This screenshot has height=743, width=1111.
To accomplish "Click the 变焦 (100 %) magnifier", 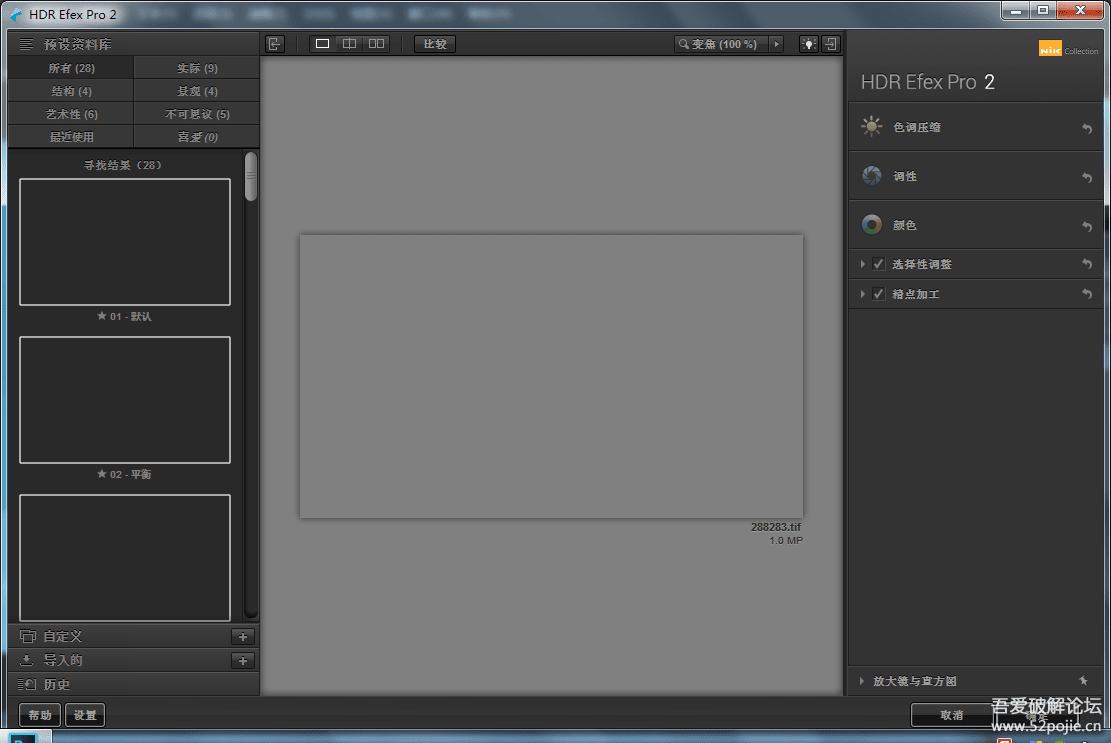I will pos(683,44).
